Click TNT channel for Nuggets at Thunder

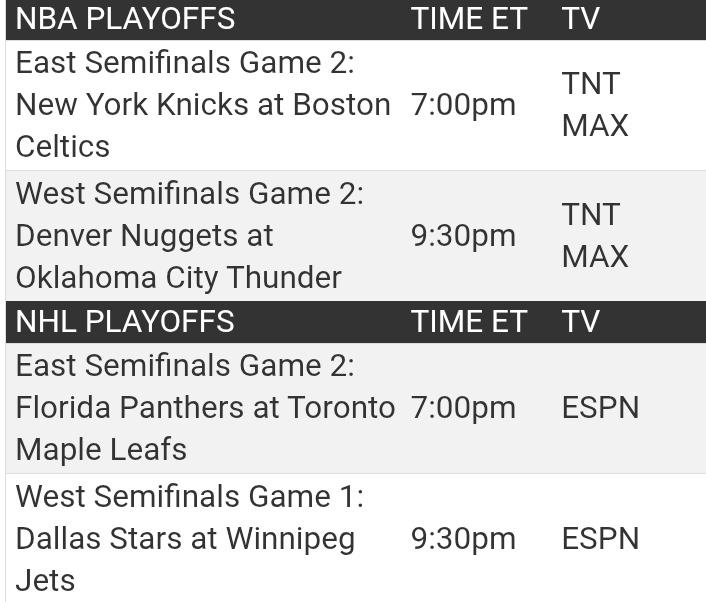(x=591, y=215)
